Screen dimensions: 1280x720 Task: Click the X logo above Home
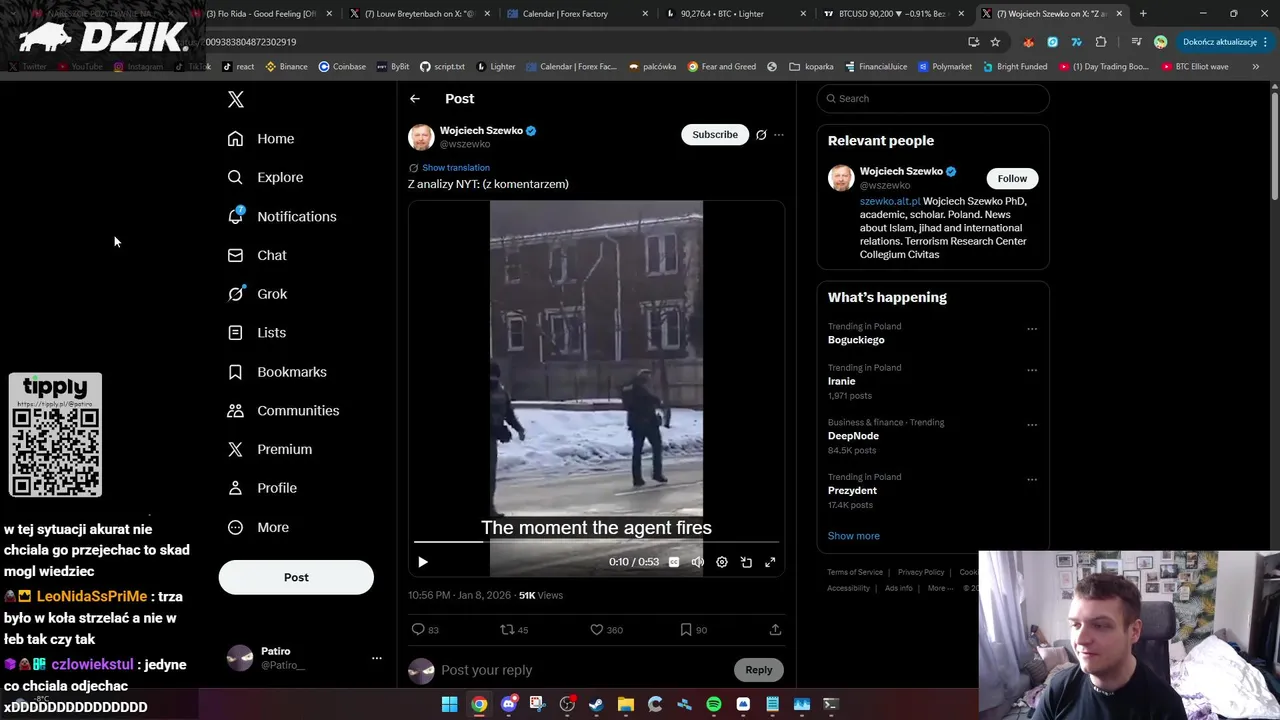click(x=236, y=99)
